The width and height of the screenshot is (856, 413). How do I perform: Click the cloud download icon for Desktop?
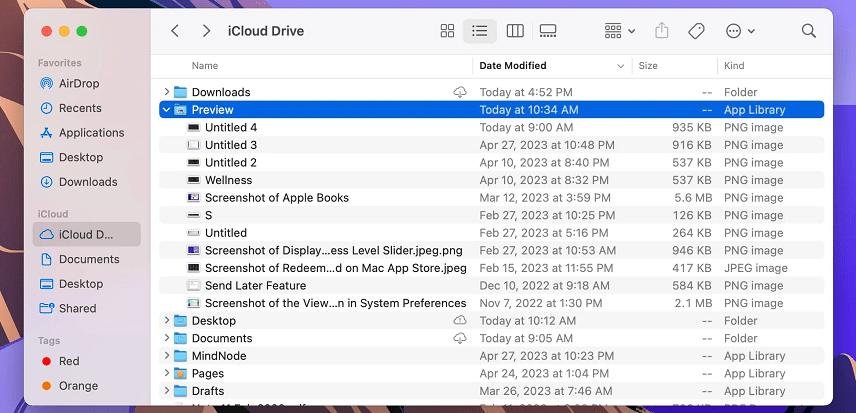[460, 320]
